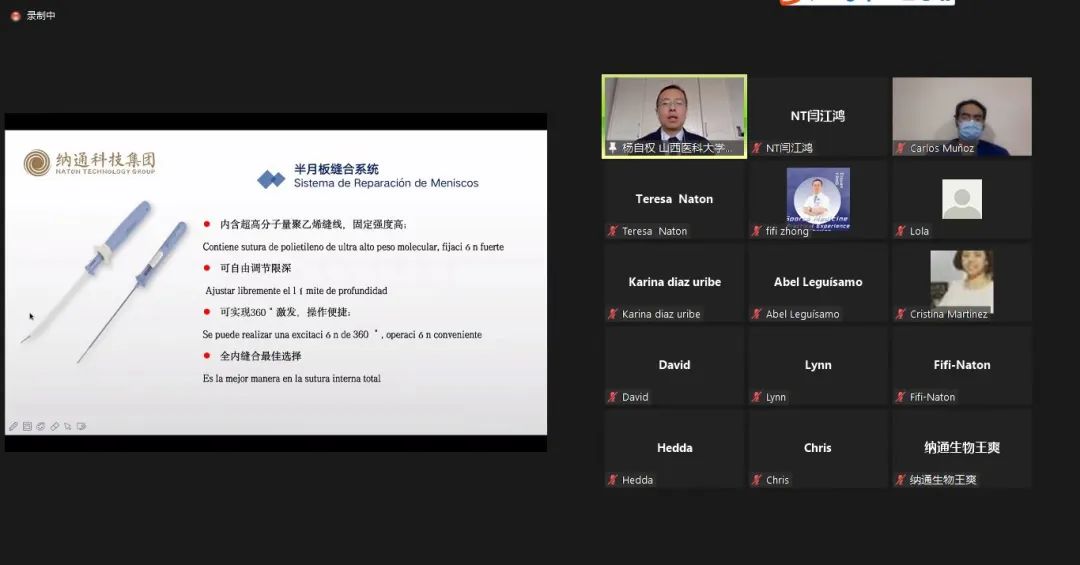
Task: Click the bullet '可实现360°激发, 操作便捷'
Action: click(285, 312)
